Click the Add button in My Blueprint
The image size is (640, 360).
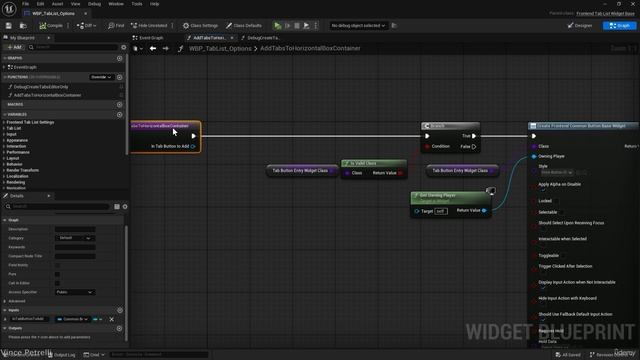point(15,47)
